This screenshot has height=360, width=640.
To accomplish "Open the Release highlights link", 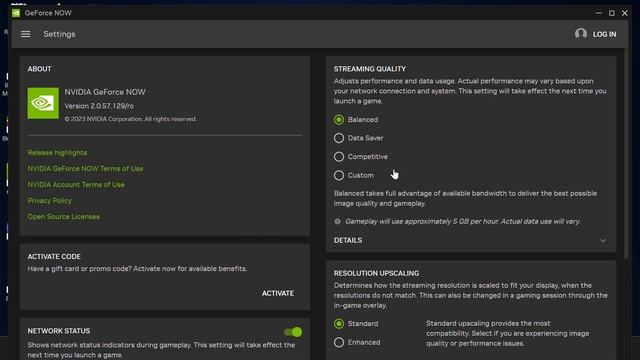I will 57,153.
